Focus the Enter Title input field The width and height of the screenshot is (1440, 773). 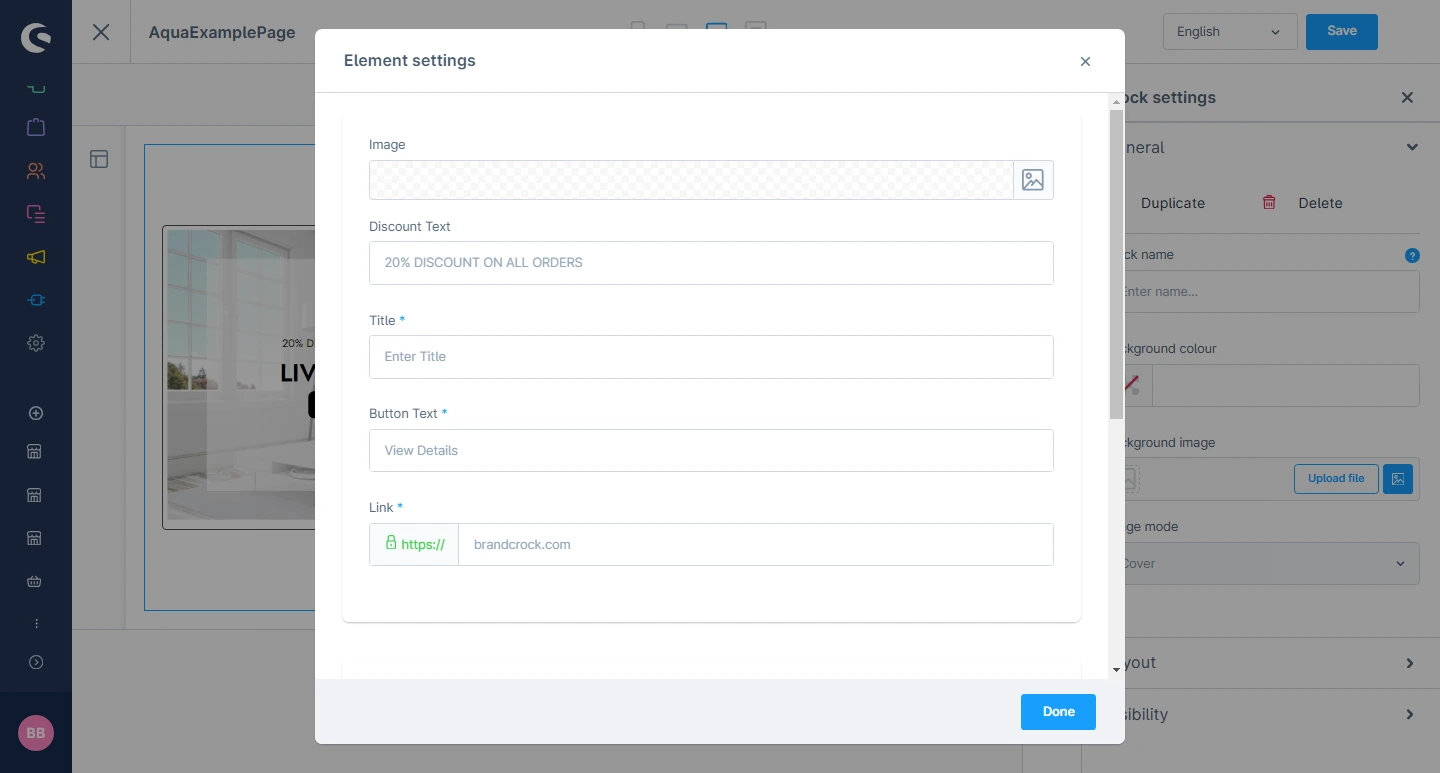711,357
